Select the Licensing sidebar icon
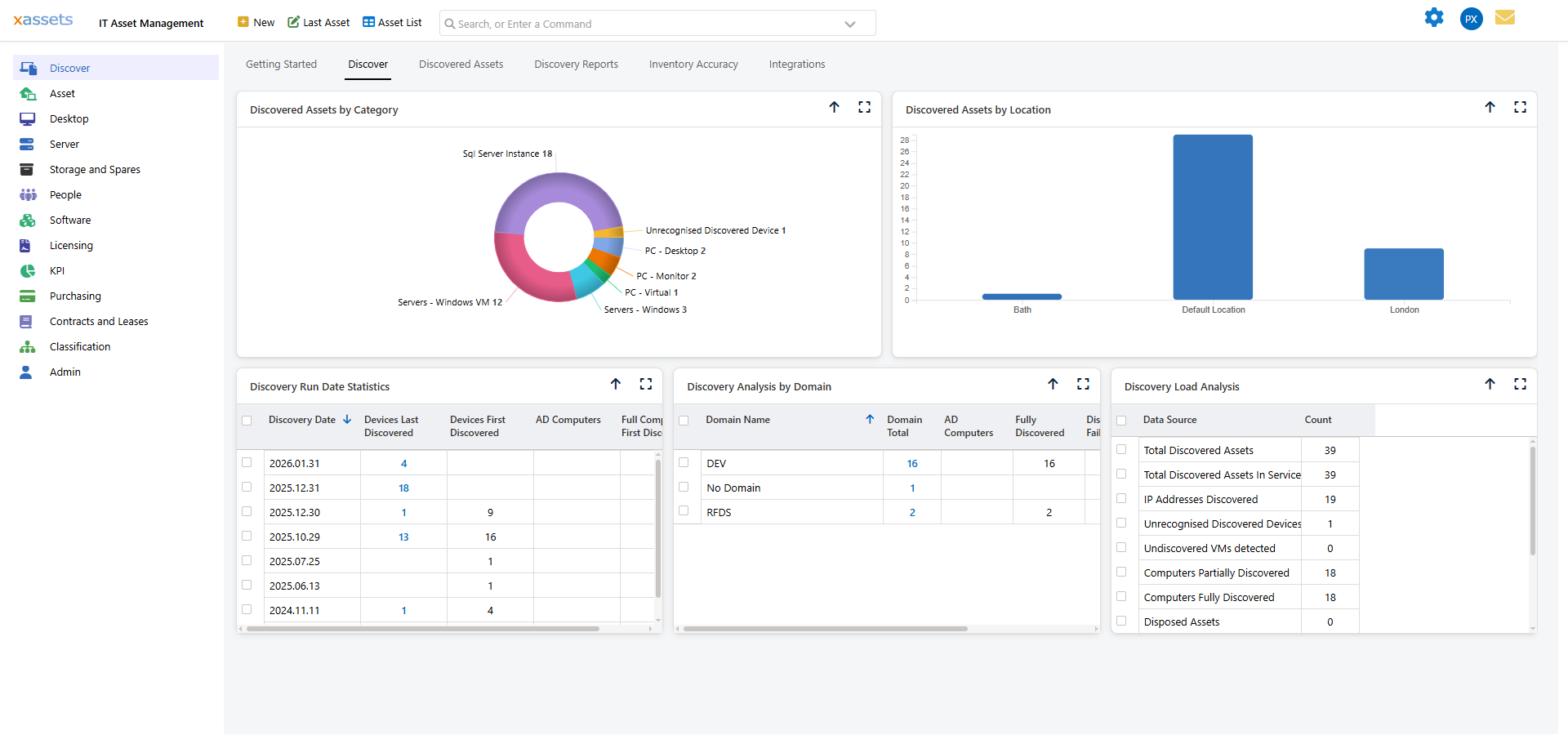Viewport: 1568px width, 744px height. [28, 245]
